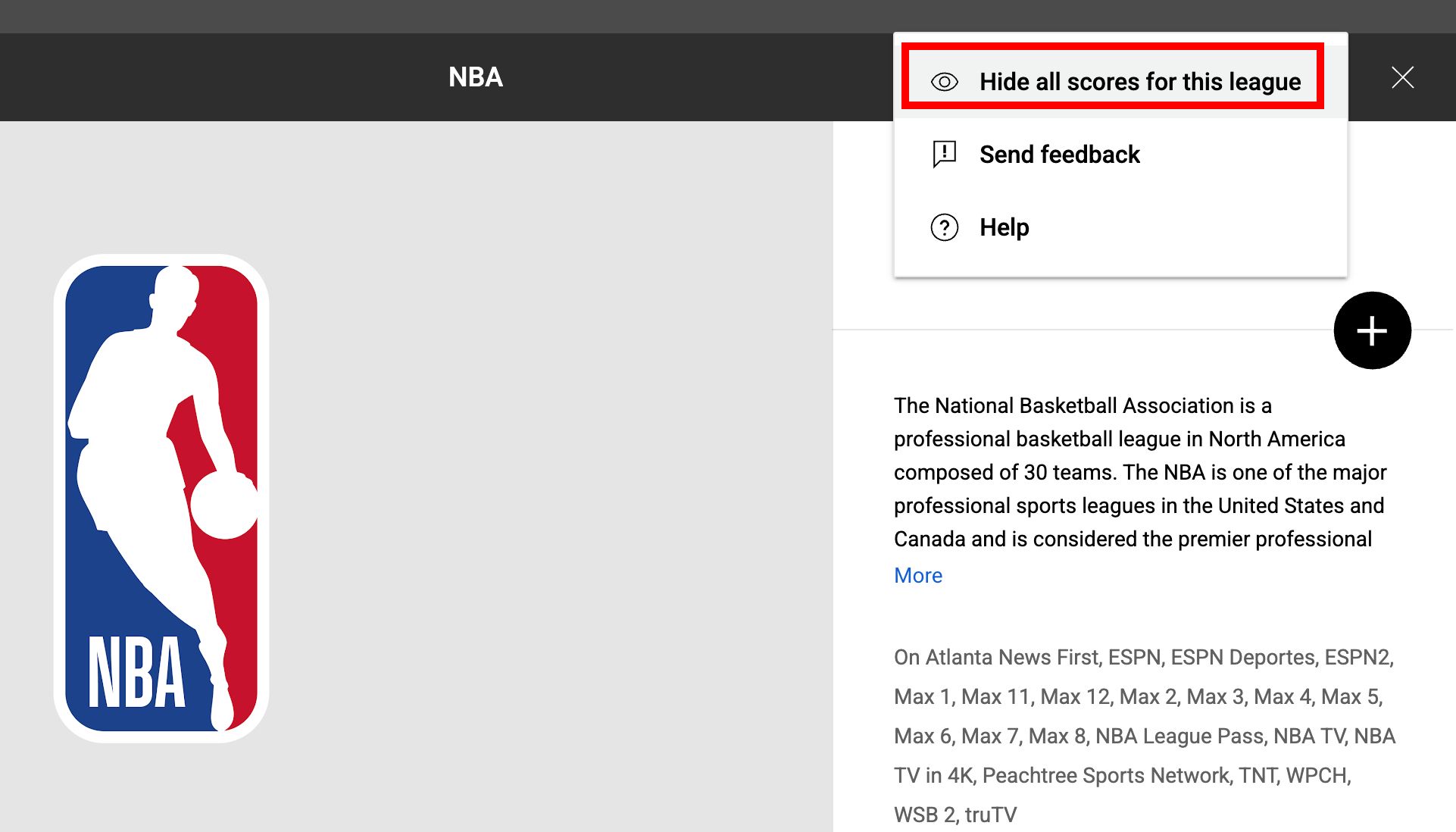Select Hide all scores for this league
Screen dimensions: 1456x832
click(x=1120, y=82)
